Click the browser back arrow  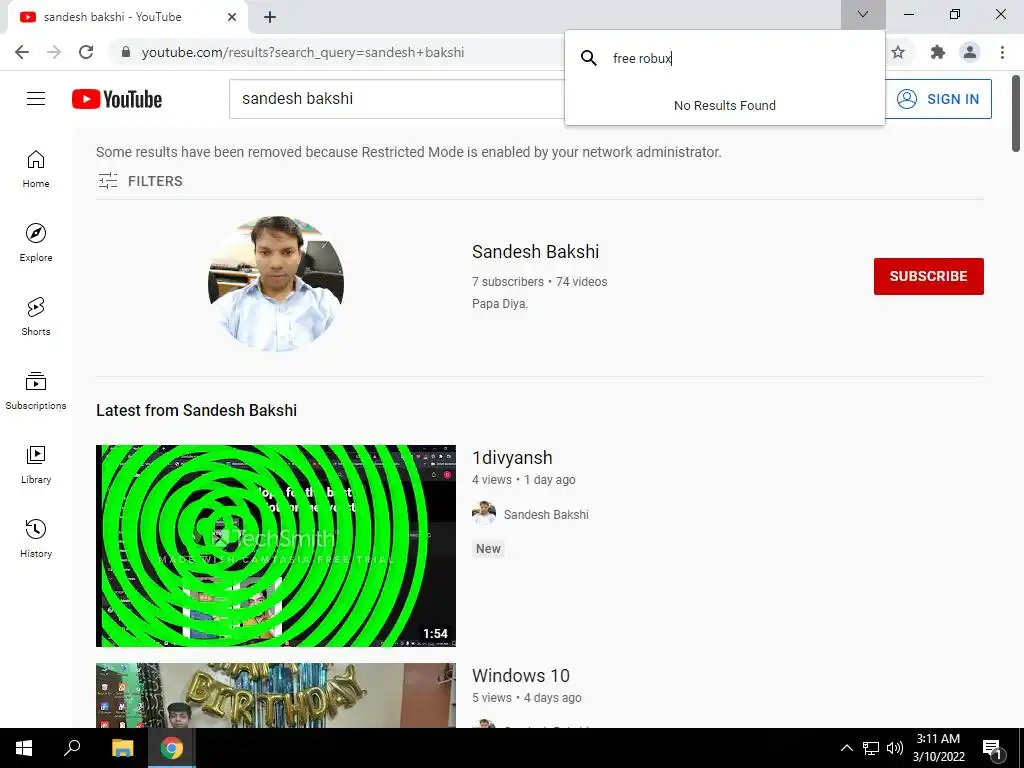tap(22, 52)
